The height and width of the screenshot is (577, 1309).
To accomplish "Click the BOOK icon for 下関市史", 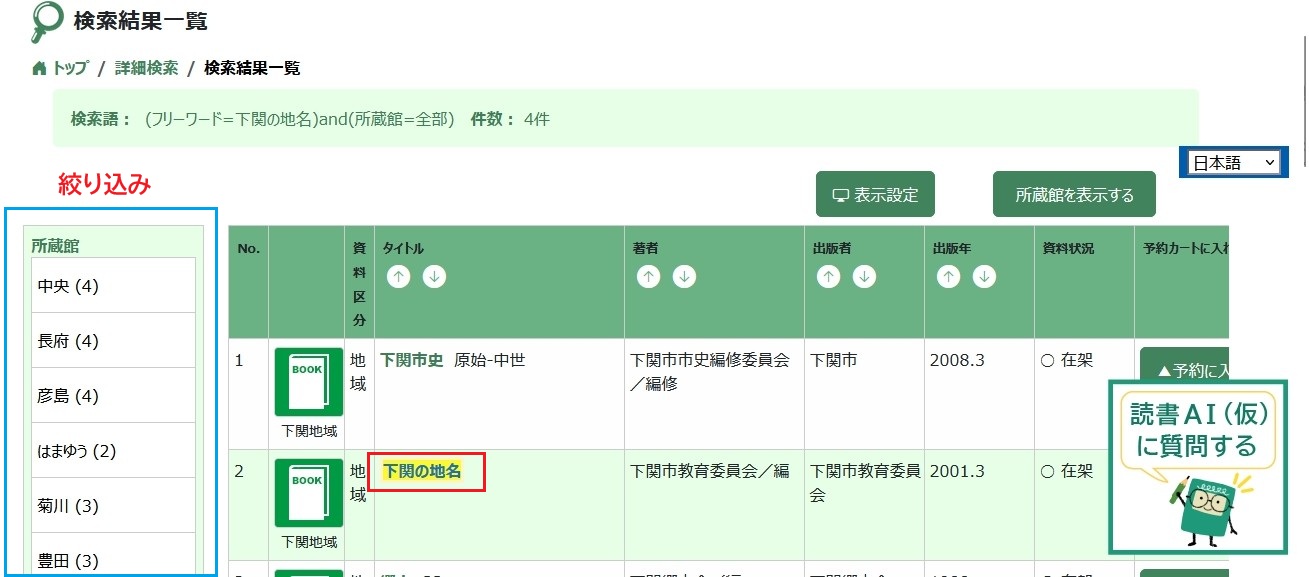I will [309, 383].
